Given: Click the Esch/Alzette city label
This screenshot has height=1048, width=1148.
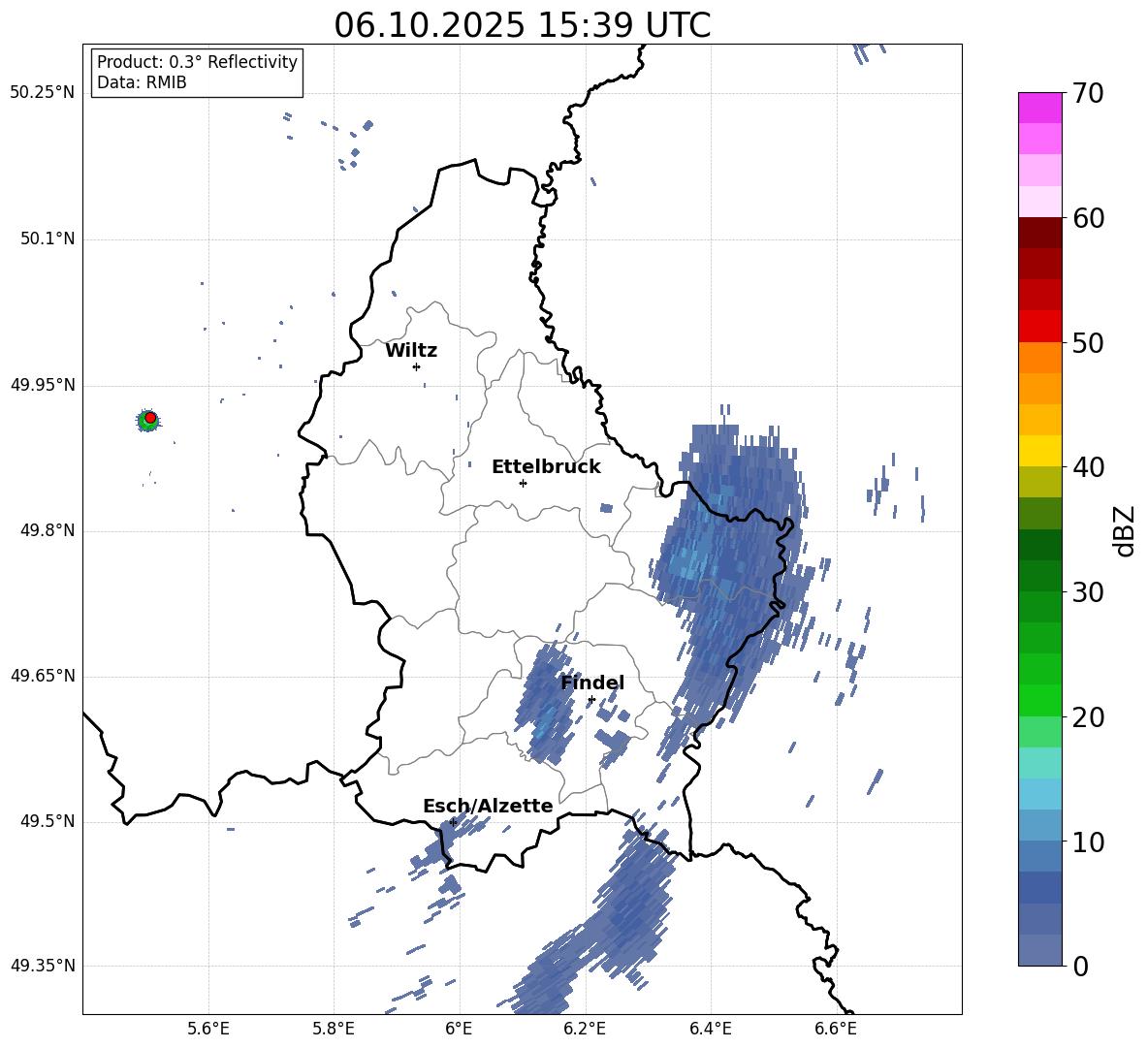Looking at the screenshot, I should tap(489, 806).
